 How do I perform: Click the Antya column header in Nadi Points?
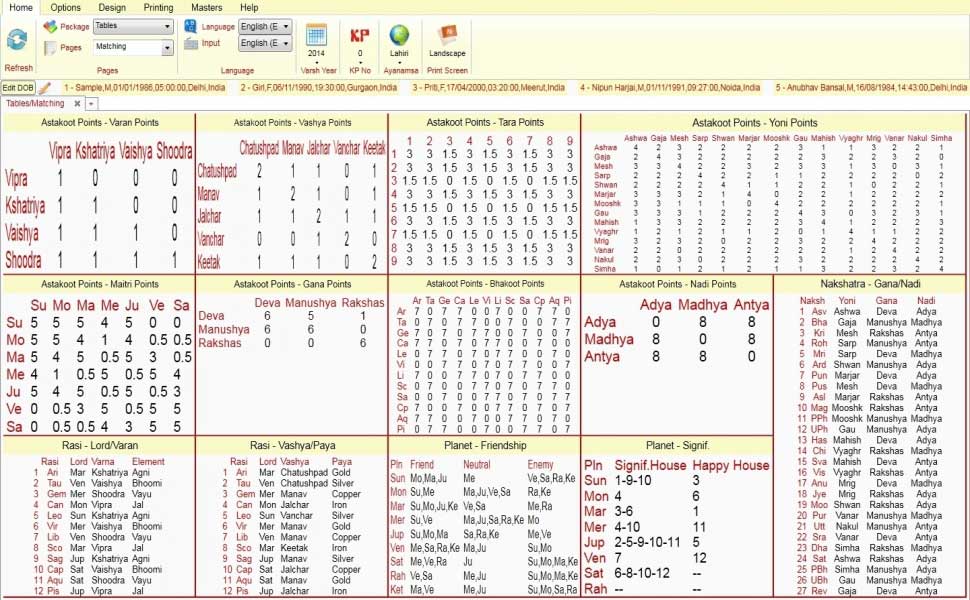[x=751, y=304]
